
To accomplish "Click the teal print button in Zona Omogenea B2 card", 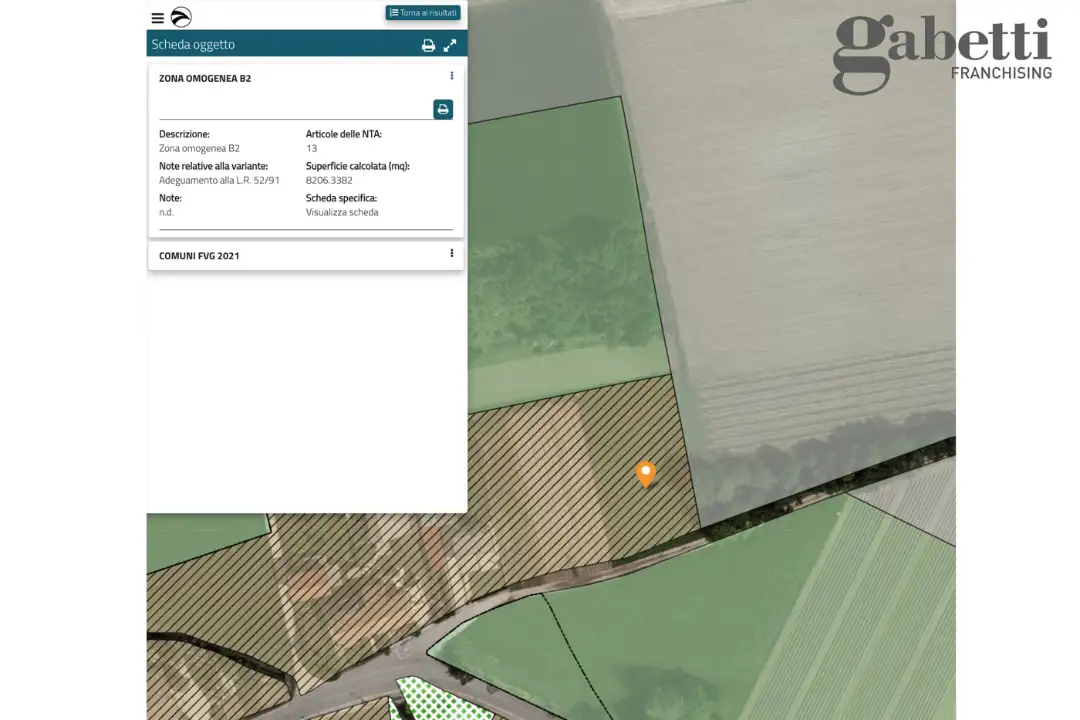I will [x=443, y=109].
